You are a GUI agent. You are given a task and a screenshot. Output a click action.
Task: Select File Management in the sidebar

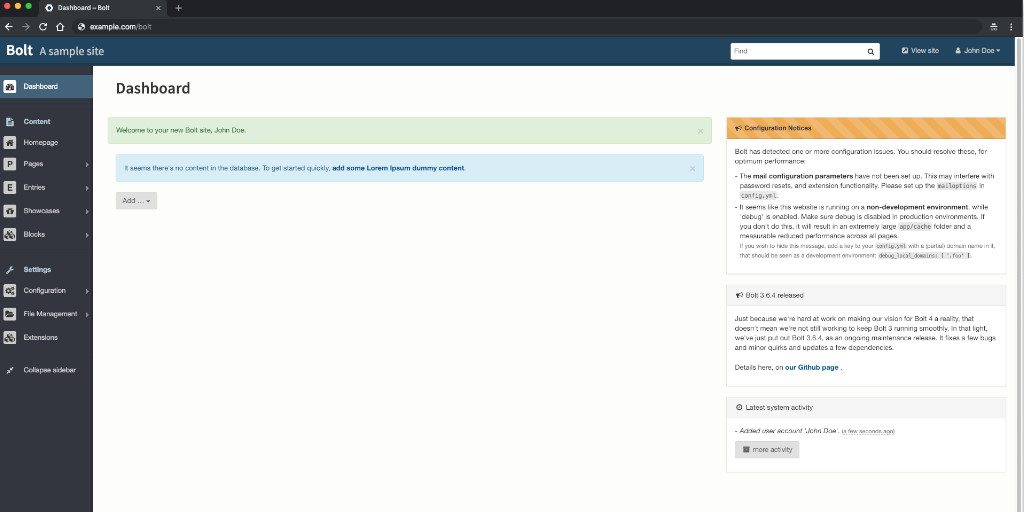50,314
